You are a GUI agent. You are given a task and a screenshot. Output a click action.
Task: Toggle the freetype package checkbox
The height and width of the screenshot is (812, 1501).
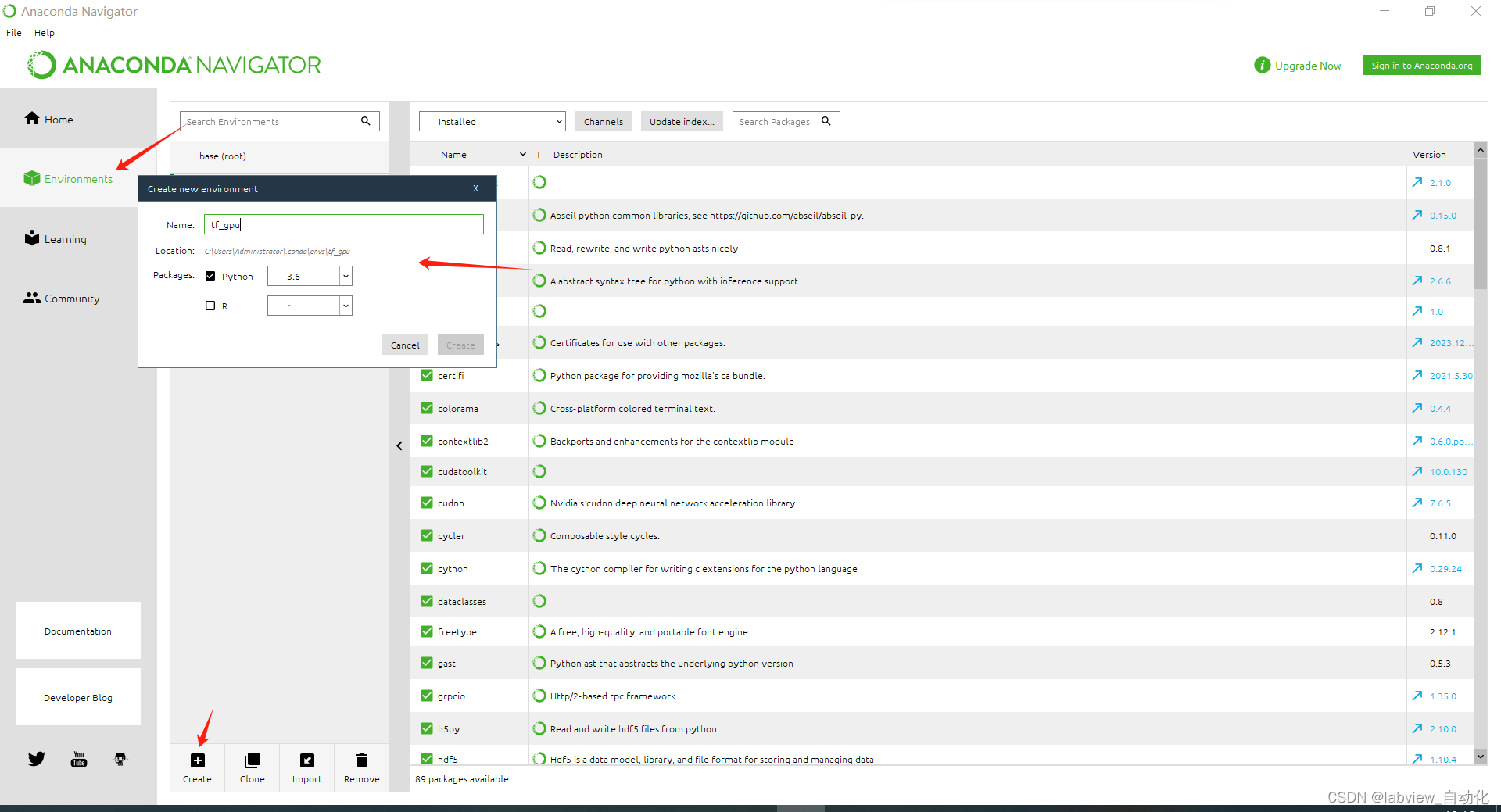pyautogui.click(x=427, y=631)
